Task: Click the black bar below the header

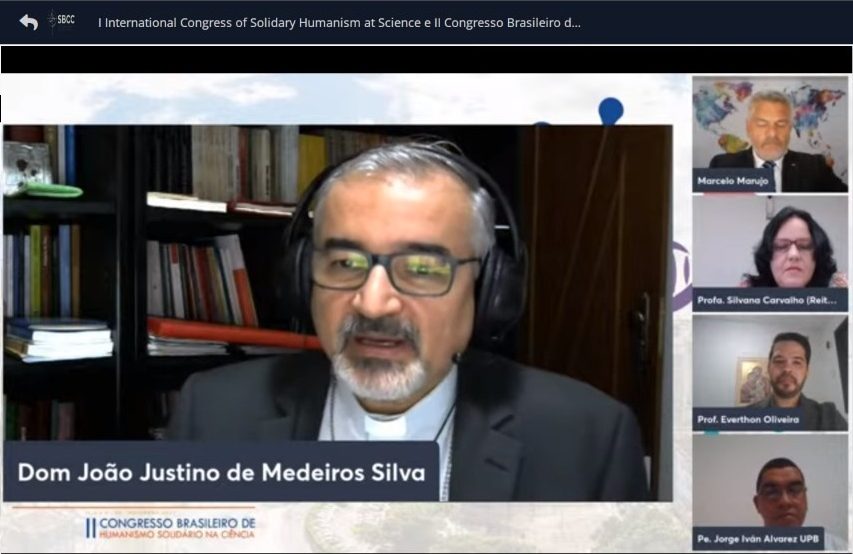Action: (x=426, y=59)
